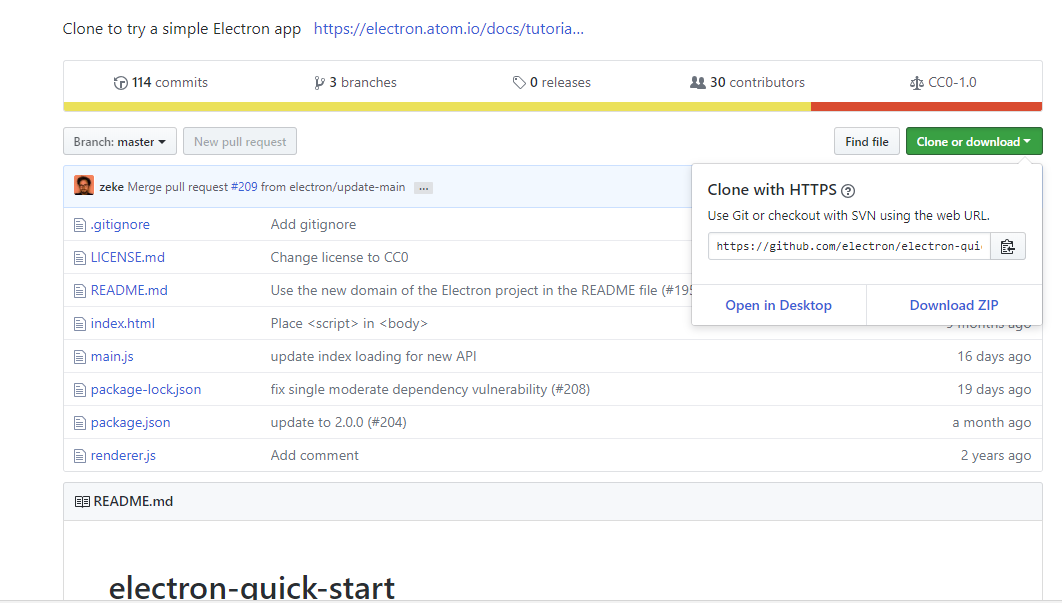The image size is (1062, 603).
Task: Open the package.json file
Action: pos(131,423)
